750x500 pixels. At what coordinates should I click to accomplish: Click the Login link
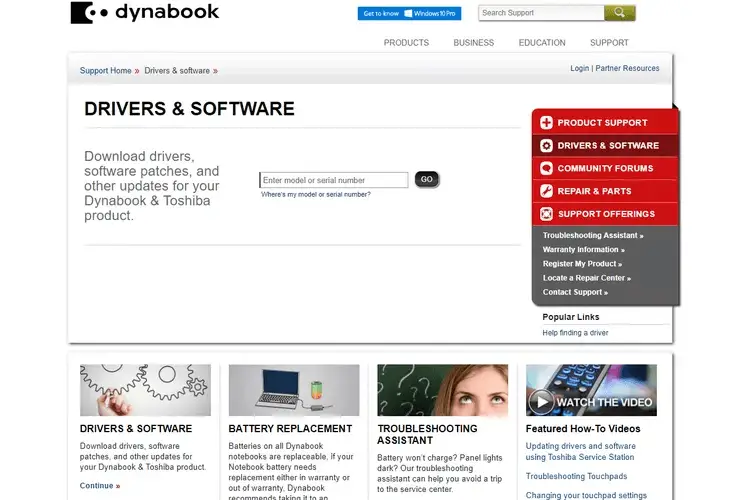(580, 68)
